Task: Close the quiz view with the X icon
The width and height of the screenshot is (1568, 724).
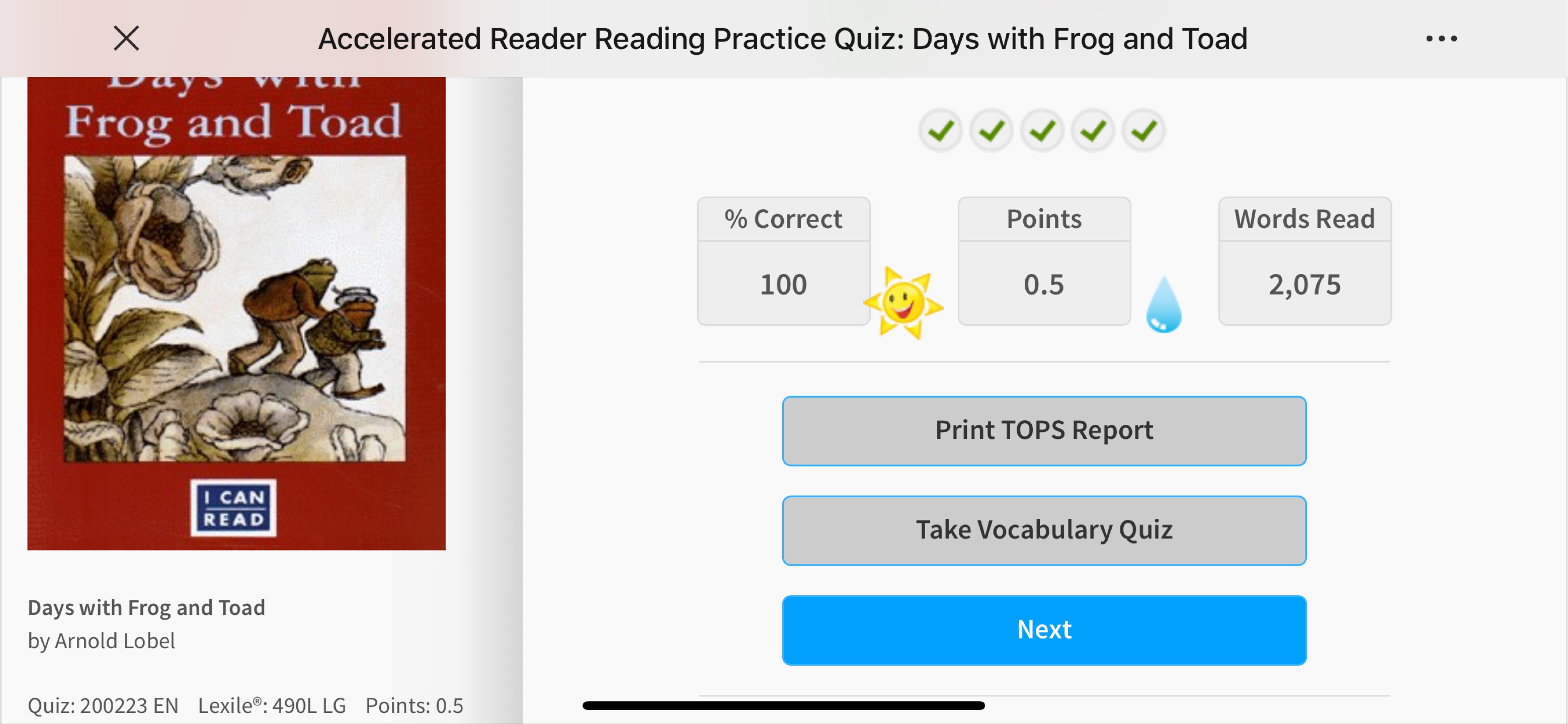Action: pos(127,38)
